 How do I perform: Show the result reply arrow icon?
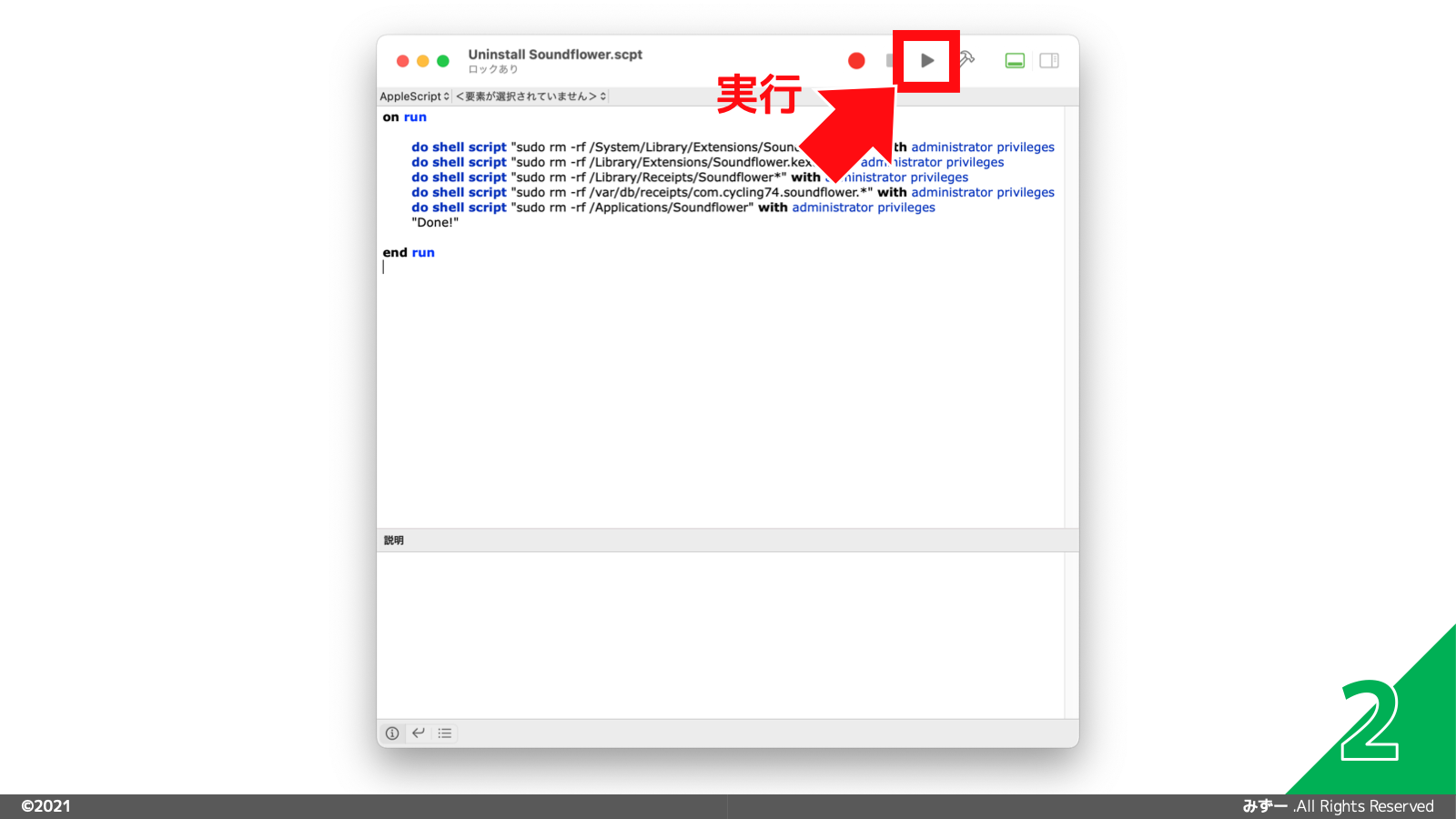coord(419,733)
